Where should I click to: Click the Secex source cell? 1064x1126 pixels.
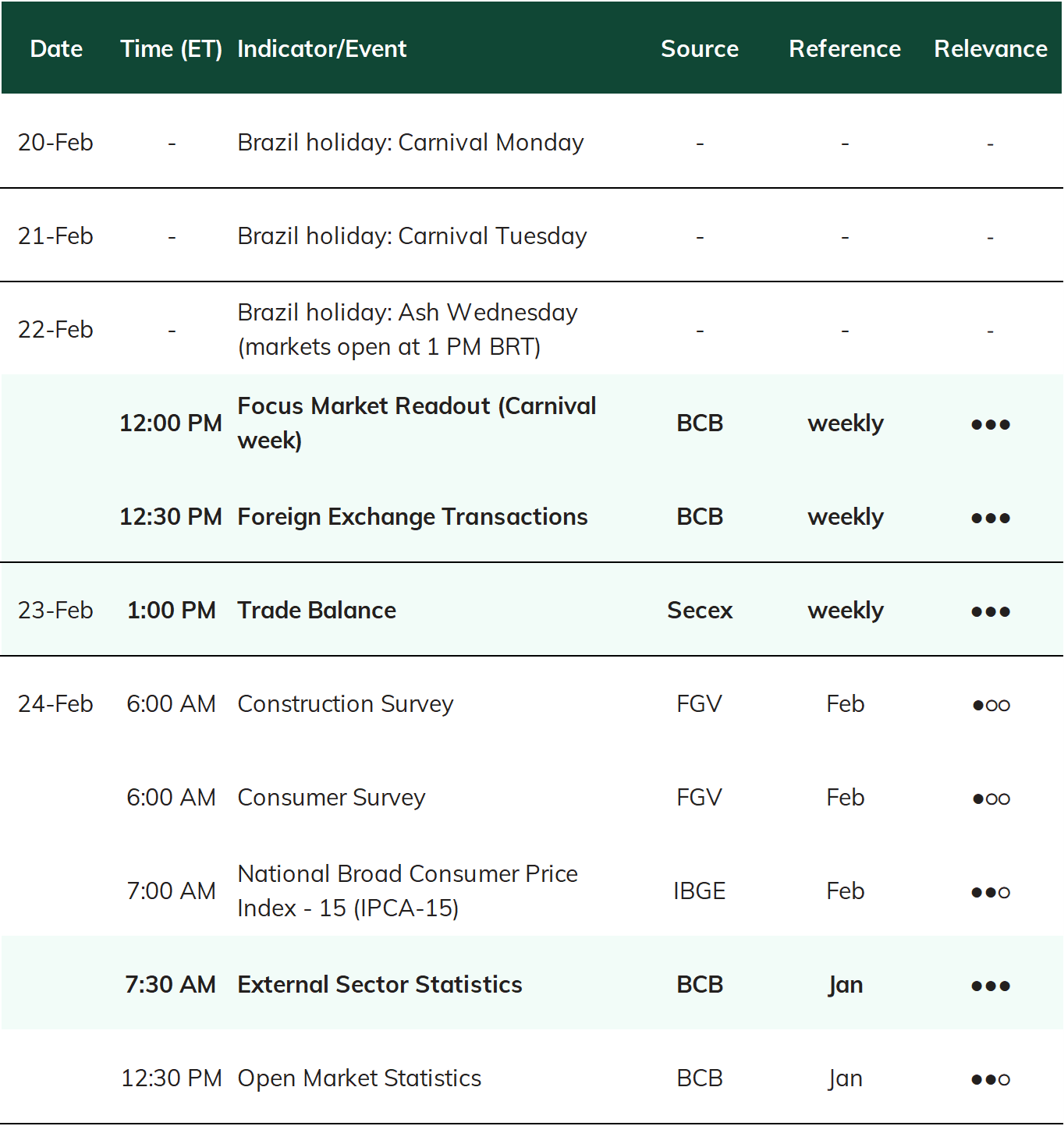click(x=700, y=610)
